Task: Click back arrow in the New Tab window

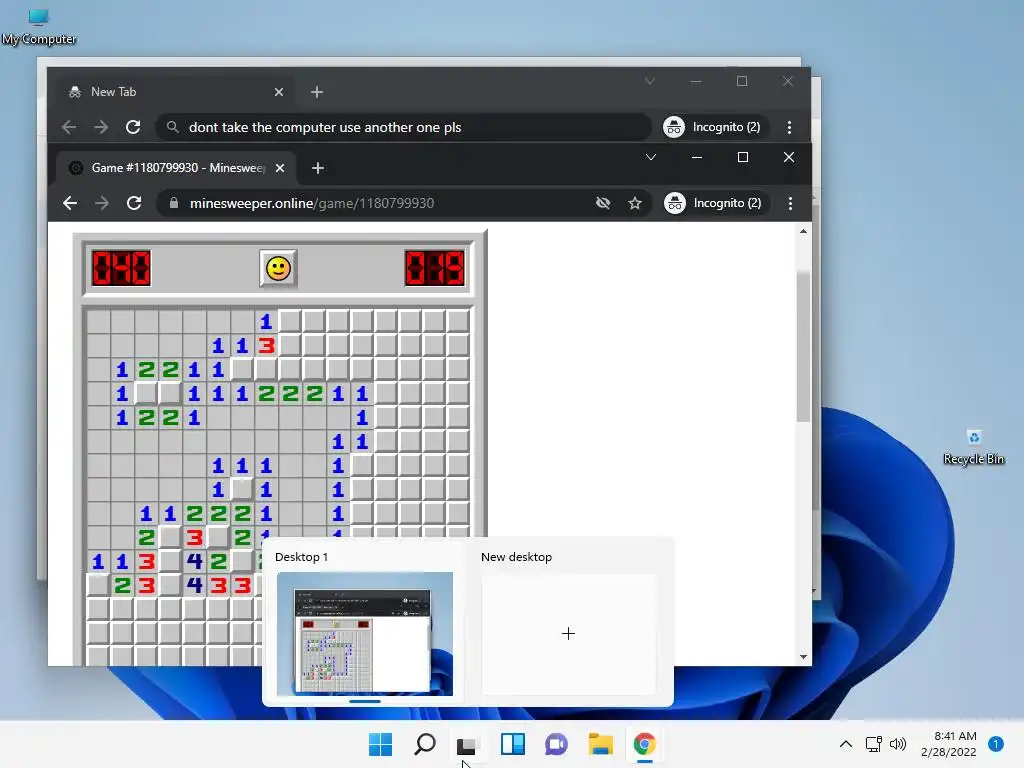Action: [69, 127]
